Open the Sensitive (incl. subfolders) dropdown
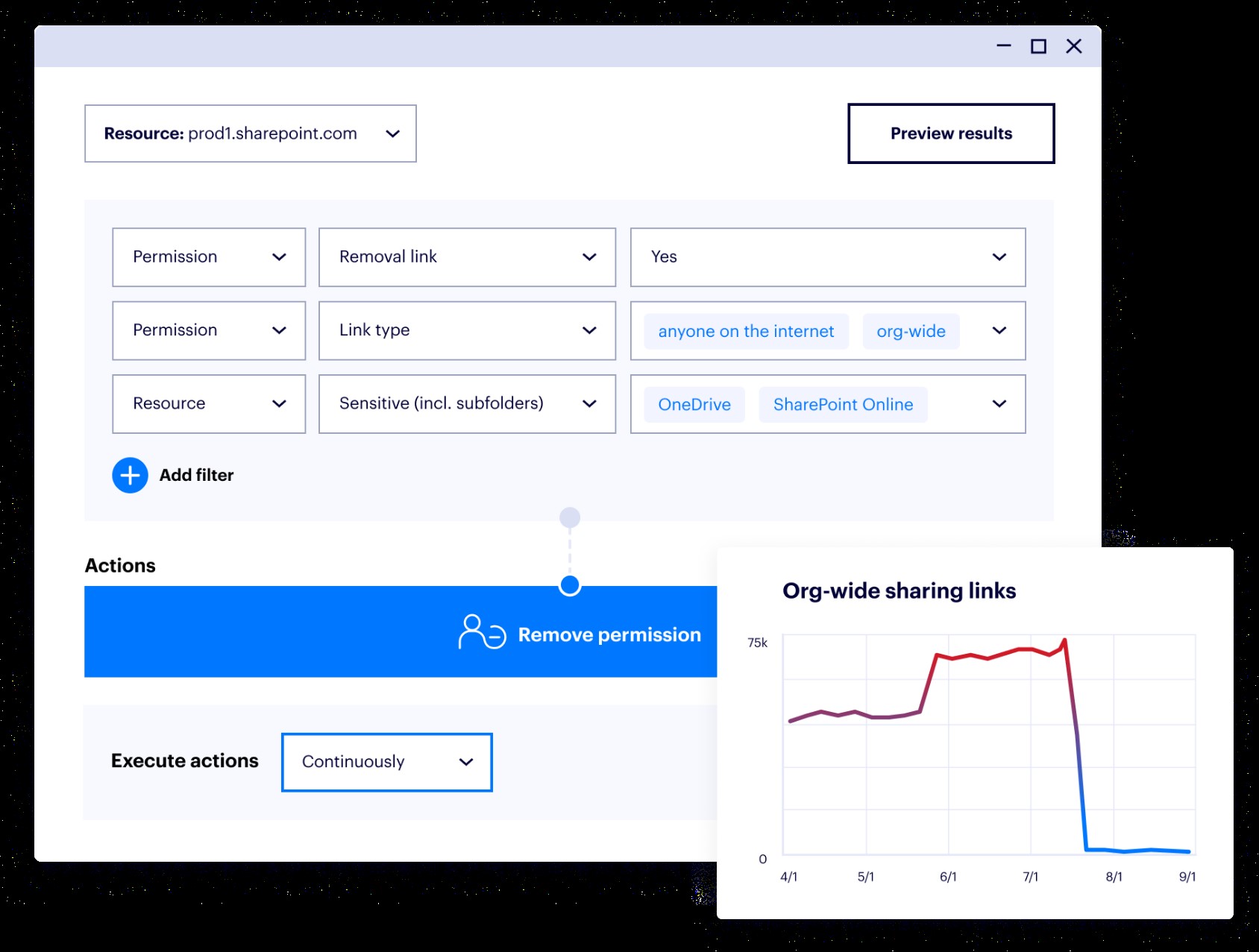The width and height of the screenshot is (1259, 952). 467,403
